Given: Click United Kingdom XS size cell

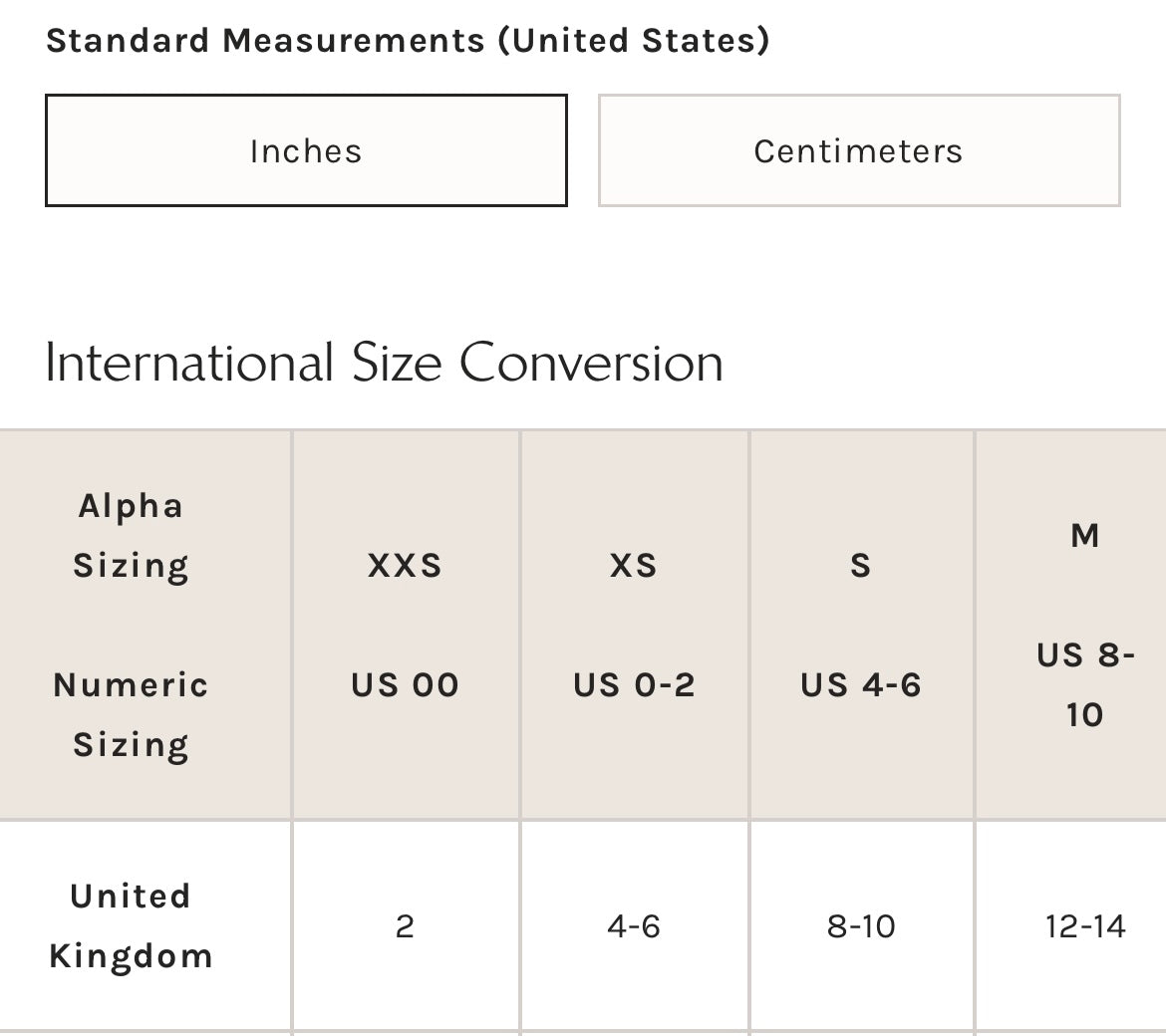Looking at the screenshot, I should tap(634, 926).
